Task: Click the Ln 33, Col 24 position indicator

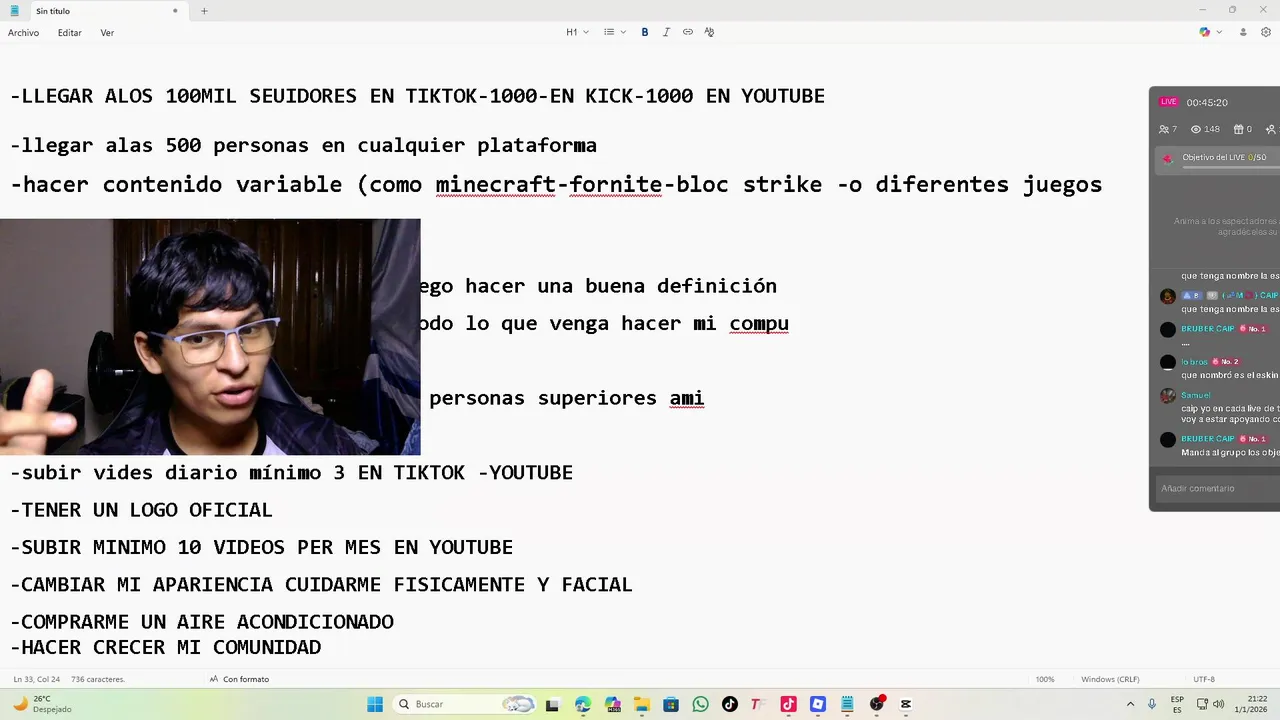Action: [36, 679]
